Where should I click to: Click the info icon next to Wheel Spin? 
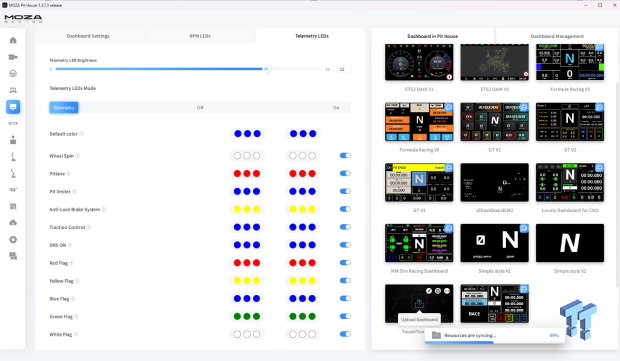[x=78, y=156]
